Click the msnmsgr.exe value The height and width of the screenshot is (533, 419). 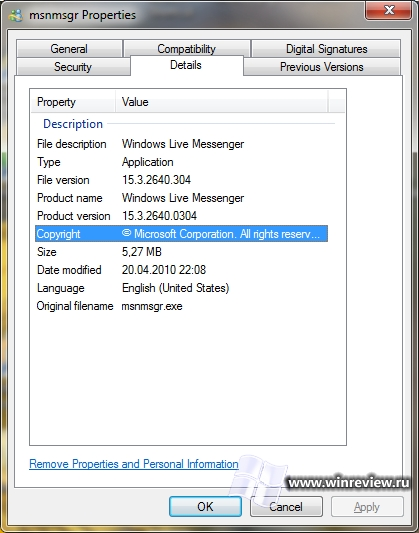pyautogui.click(x=152, y=306)
